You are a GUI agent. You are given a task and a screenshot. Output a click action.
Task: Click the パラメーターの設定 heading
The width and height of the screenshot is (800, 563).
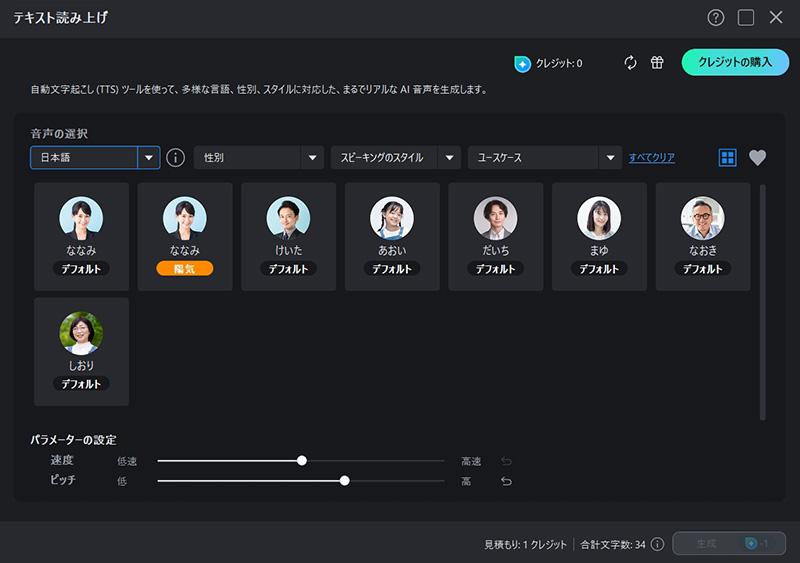coord(73,439)
